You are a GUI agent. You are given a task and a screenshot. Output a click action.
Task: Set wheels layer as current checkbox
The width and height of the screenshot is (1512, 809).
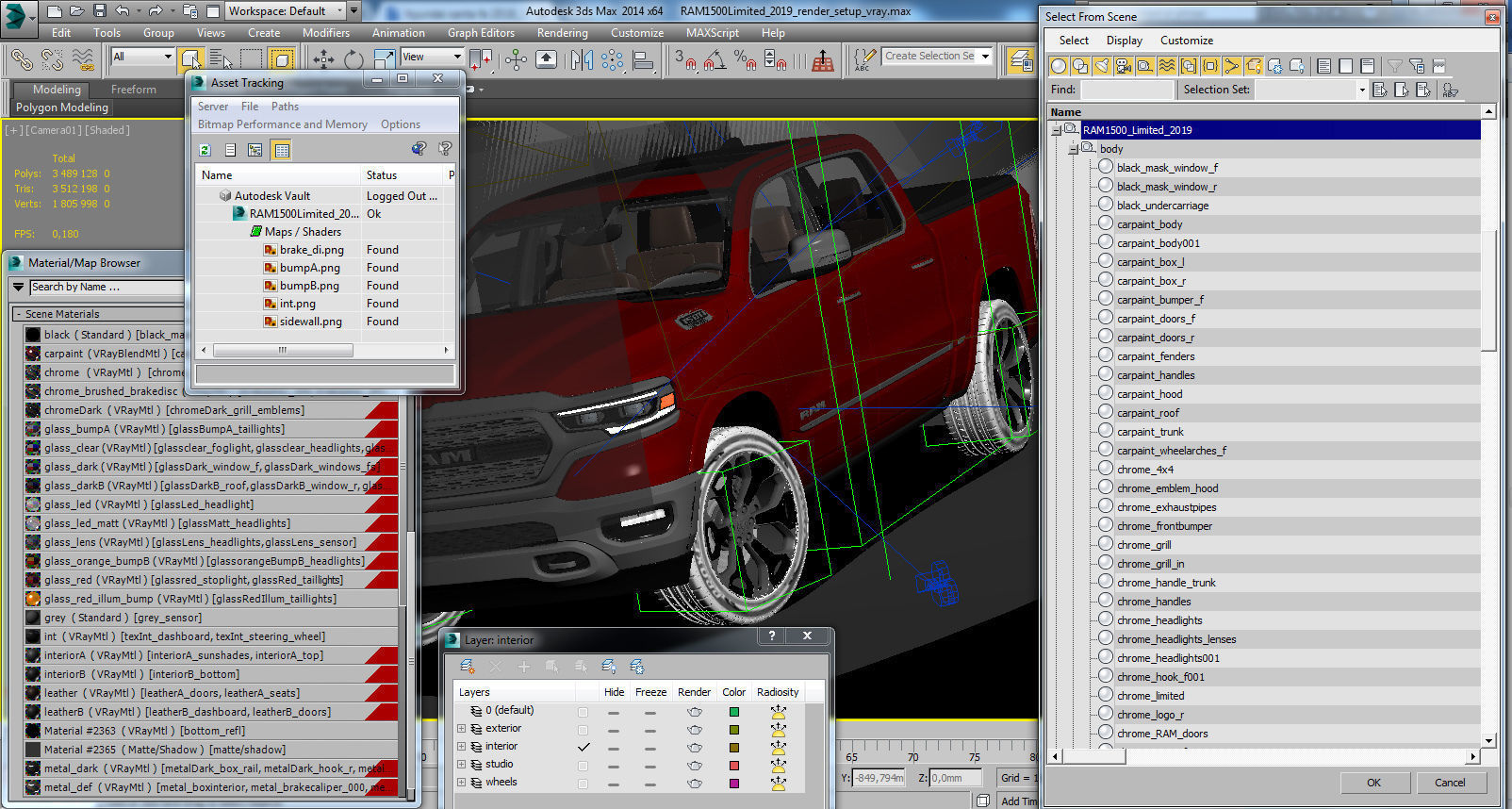coord(583,783)
